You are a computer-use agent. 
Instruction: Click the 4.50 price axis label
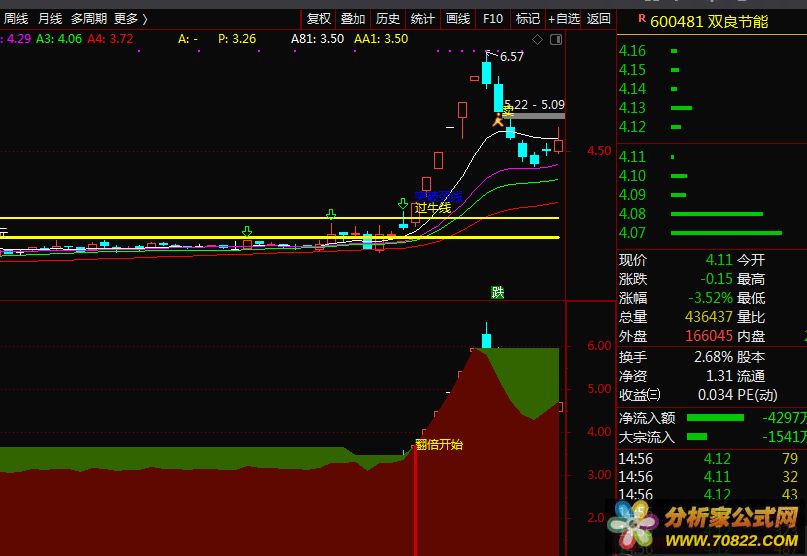pyautogui.click(x=599, y=151)
